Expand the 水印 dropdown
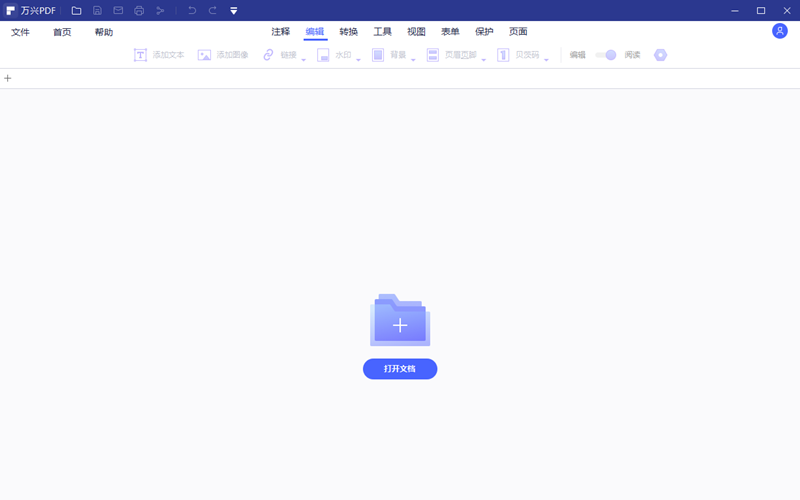The height and width of the screenshot is (500, 800). tap(357, 59)
